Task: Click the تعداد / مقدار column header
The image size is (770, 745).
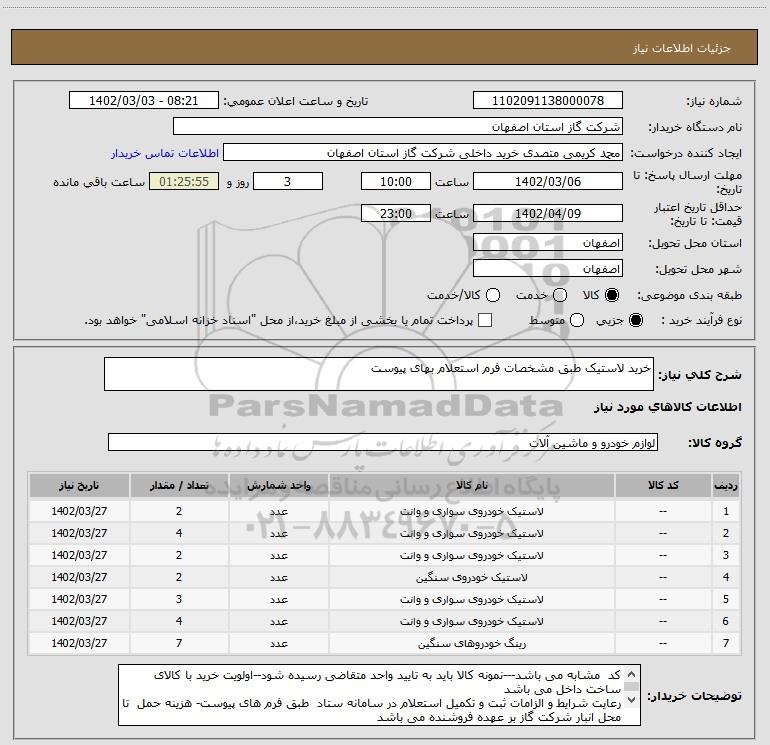Action: 179,485
